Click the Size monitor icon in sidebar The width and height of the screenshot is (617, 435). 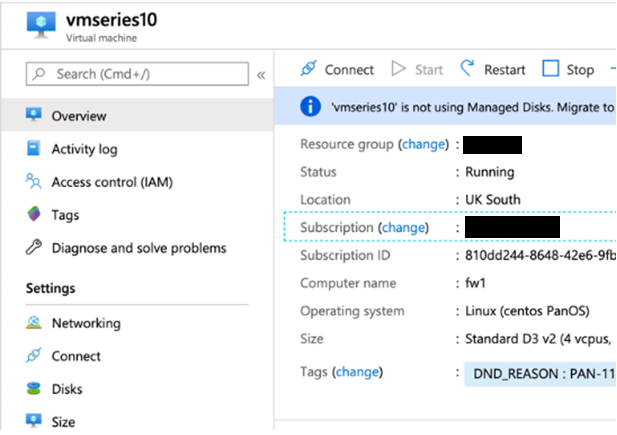click(34, 422)
